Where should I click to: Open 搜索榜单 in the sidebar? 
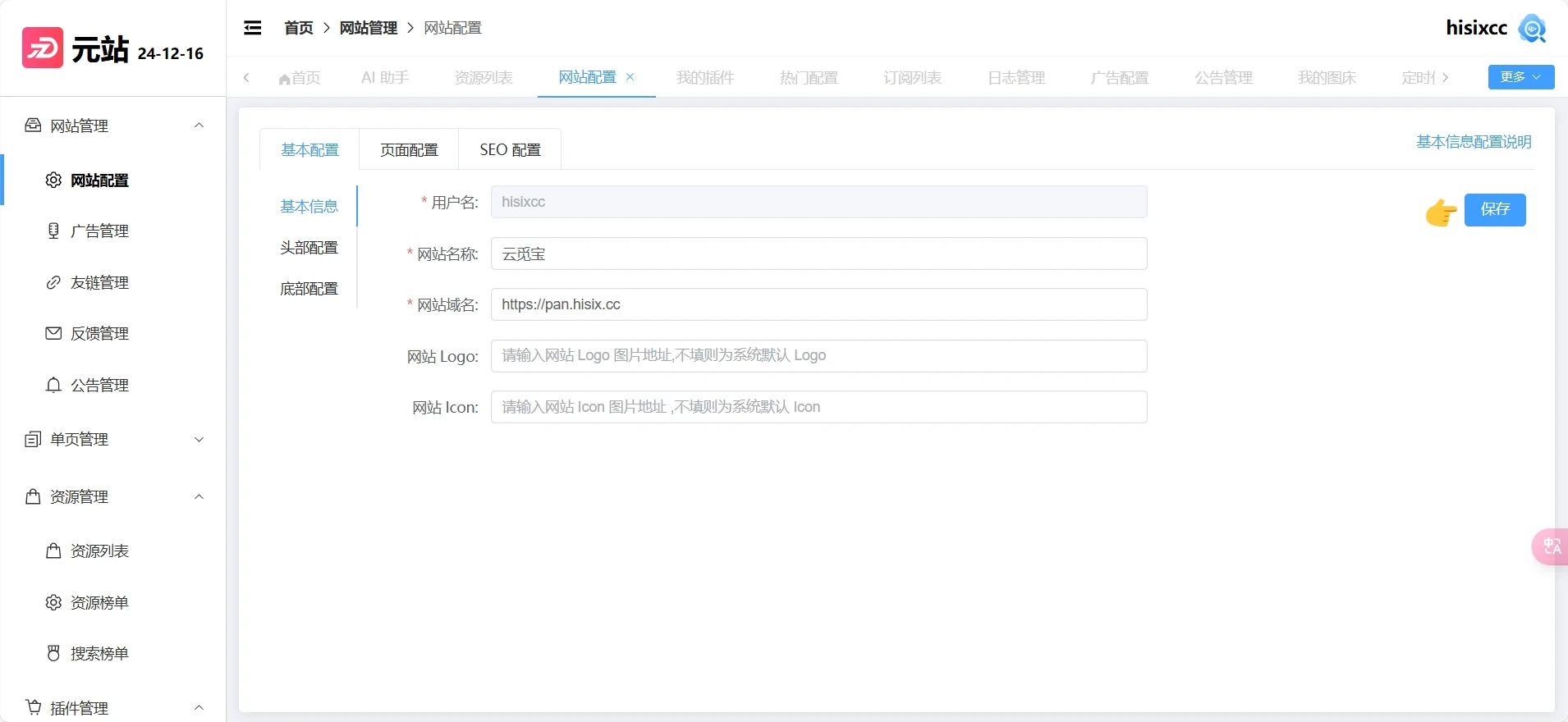(99, 654)
